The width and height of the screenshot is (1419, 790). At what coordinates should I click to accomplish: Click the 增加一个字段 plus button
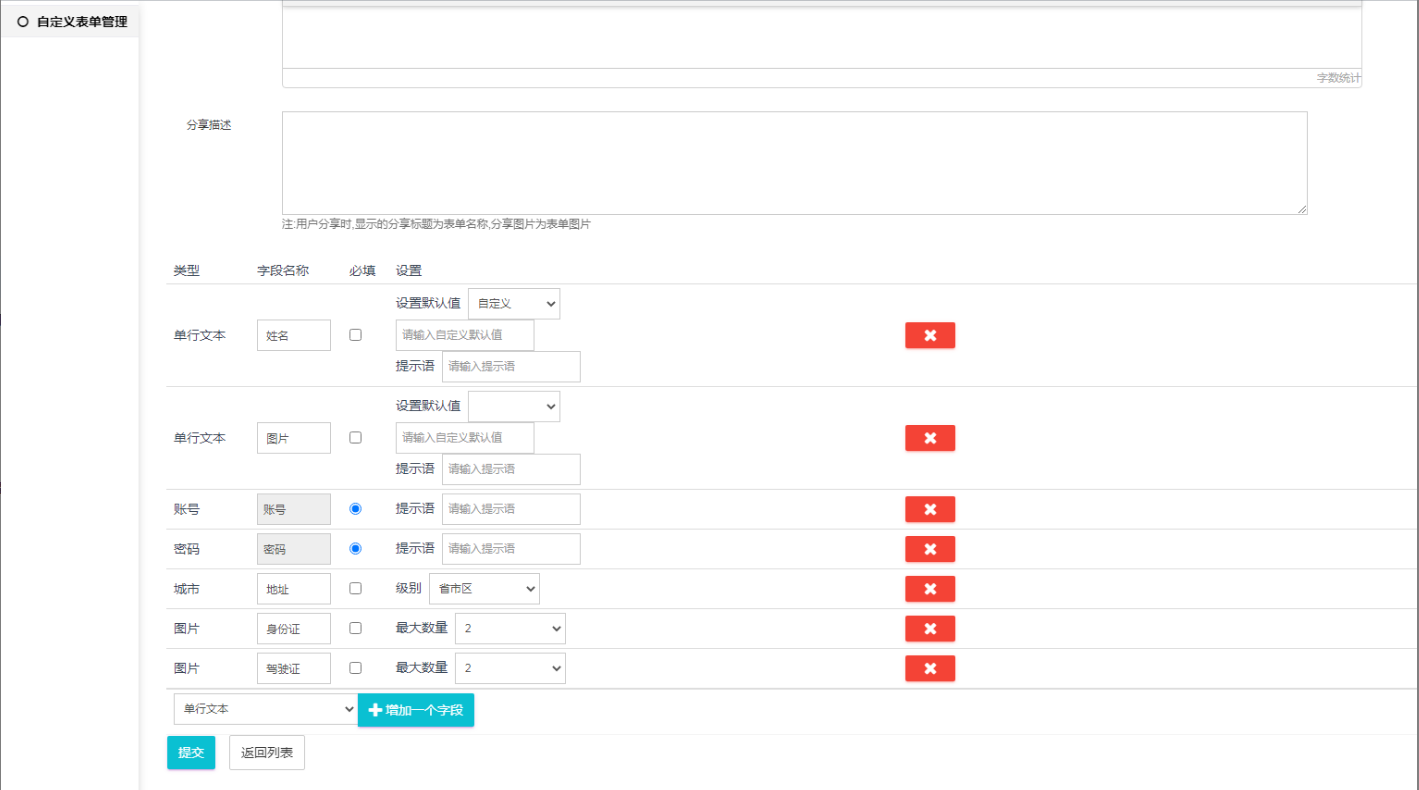(415, 710)
